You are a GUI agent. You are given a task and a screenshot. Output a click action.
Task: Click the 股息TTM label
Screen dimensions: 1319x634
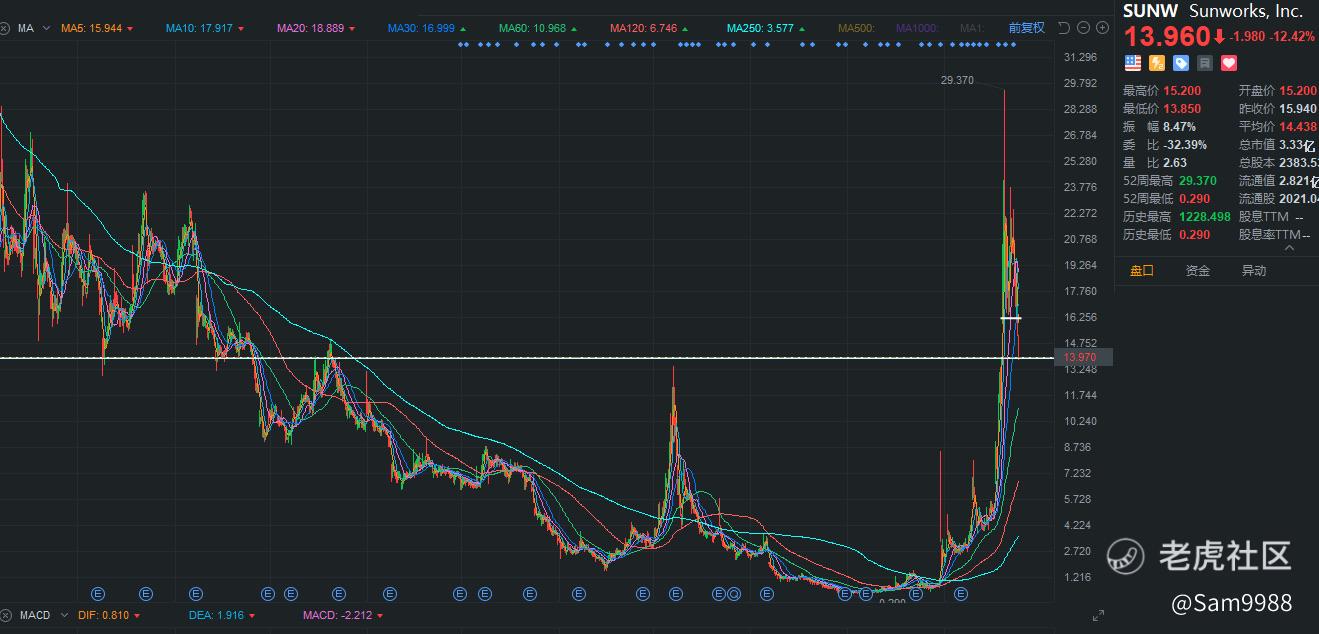(x=1264, y=216)
